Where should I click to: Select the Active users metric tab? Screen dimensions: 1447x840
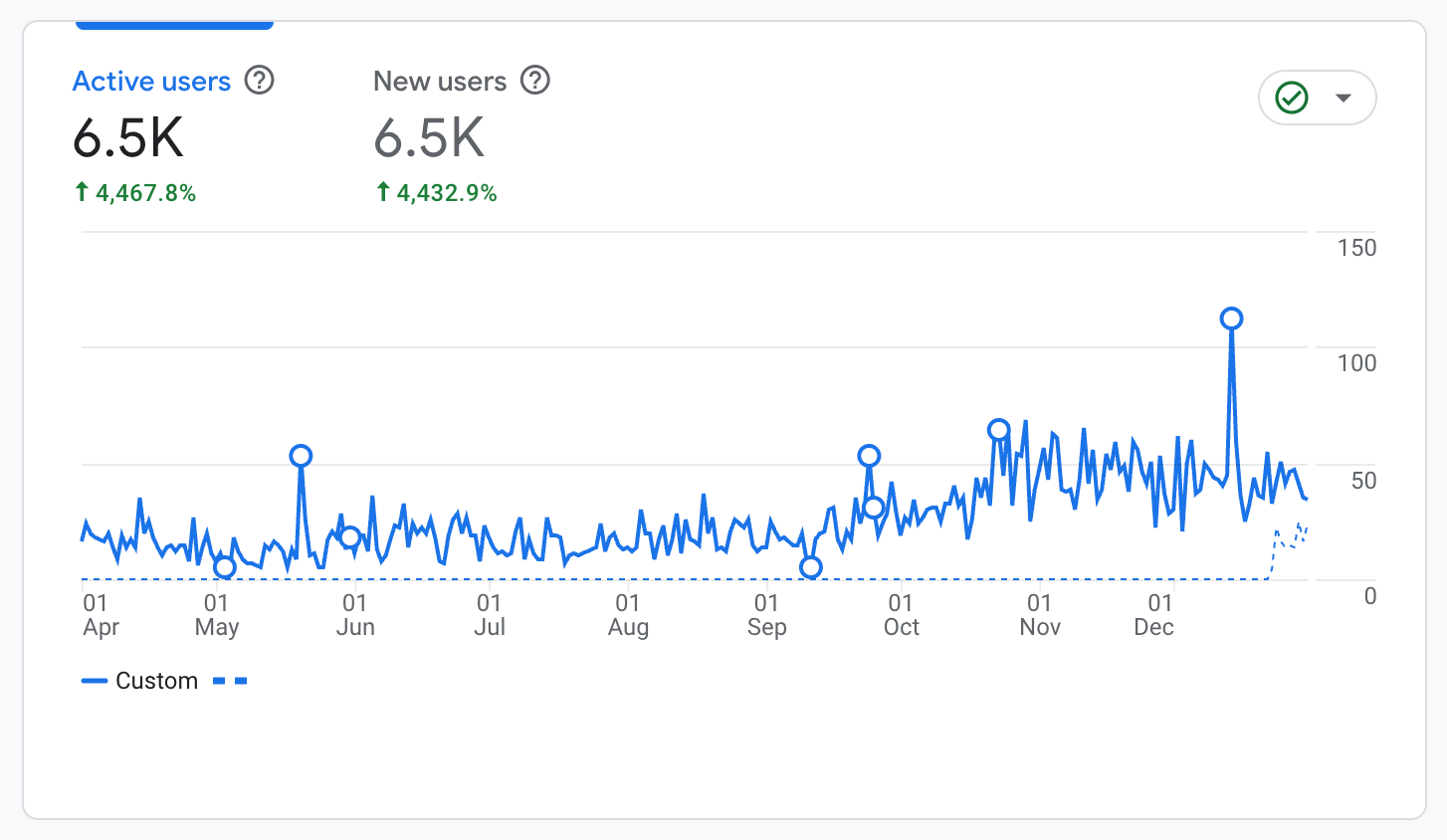(x=151, y=81)
